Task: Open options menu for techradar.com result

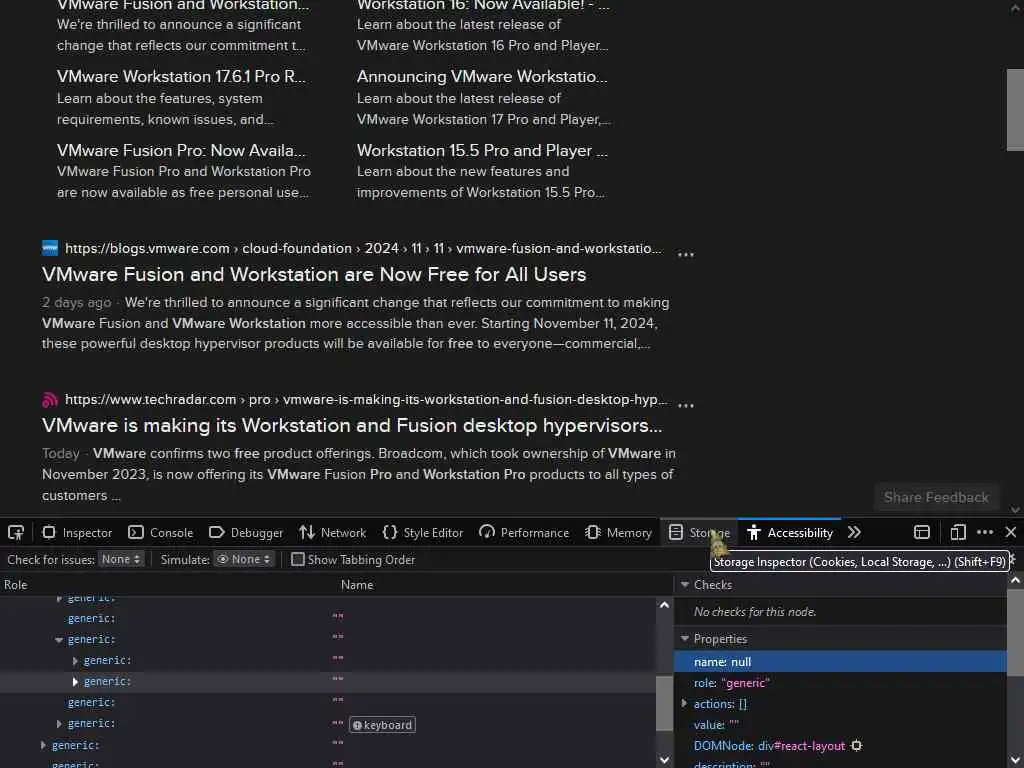Action: click(x=686, y=405)
